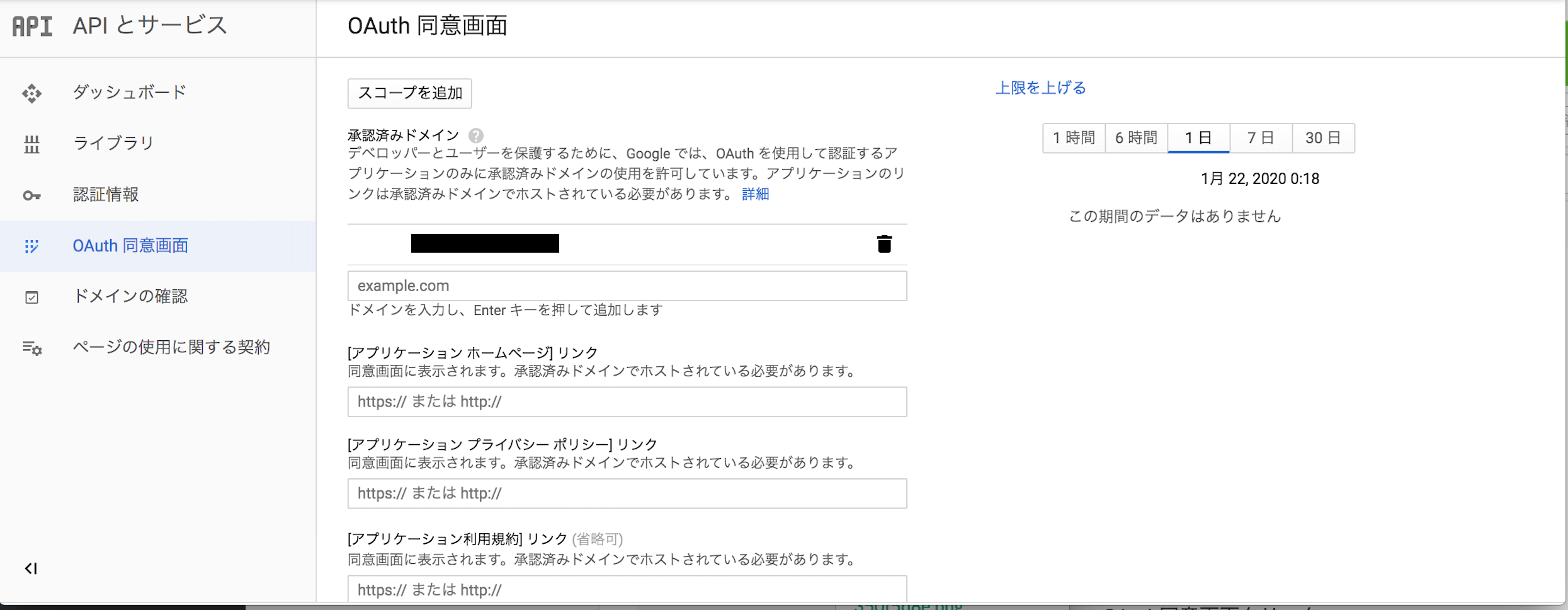Open the 上限を上げる link

pos(1040,88)
